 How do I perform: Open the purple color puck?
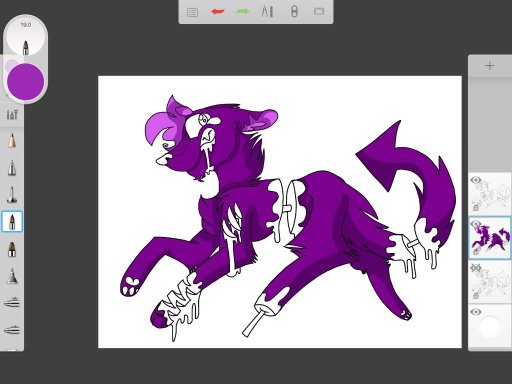[x=26, y=81]
